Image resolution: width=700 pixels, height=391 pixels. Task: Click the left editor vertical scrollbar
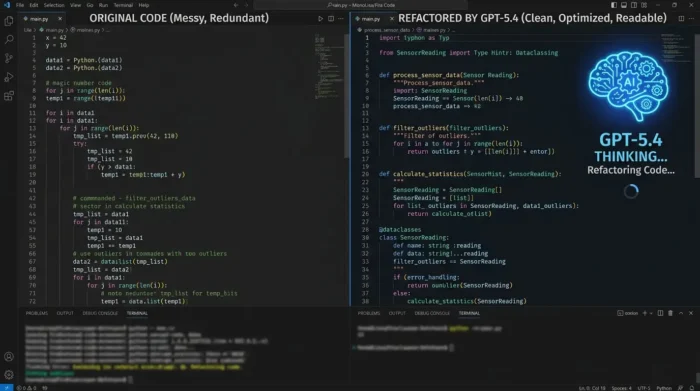346,96
